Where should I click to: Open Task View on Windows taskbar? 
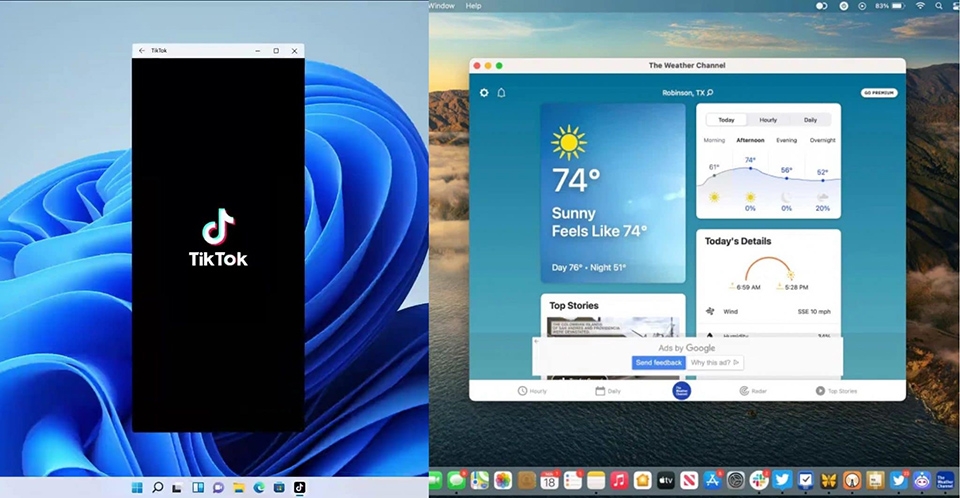(x=177, y=488)
